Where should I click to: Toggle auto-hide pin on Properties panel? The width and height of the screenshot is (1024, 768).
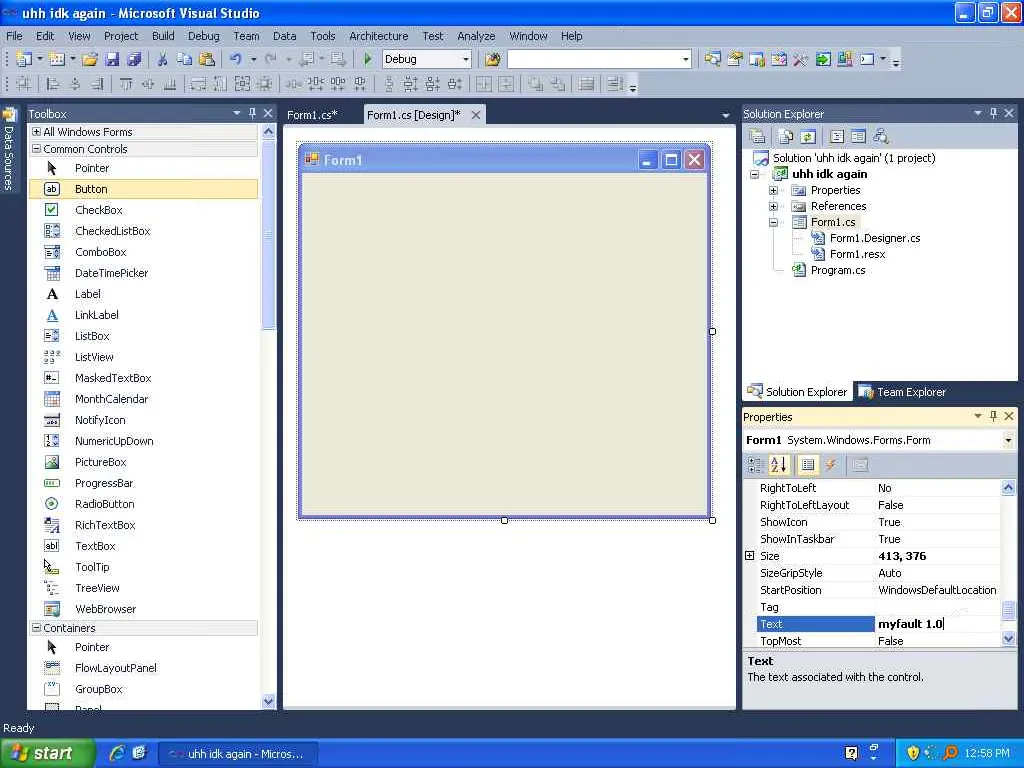click(993, 416)
